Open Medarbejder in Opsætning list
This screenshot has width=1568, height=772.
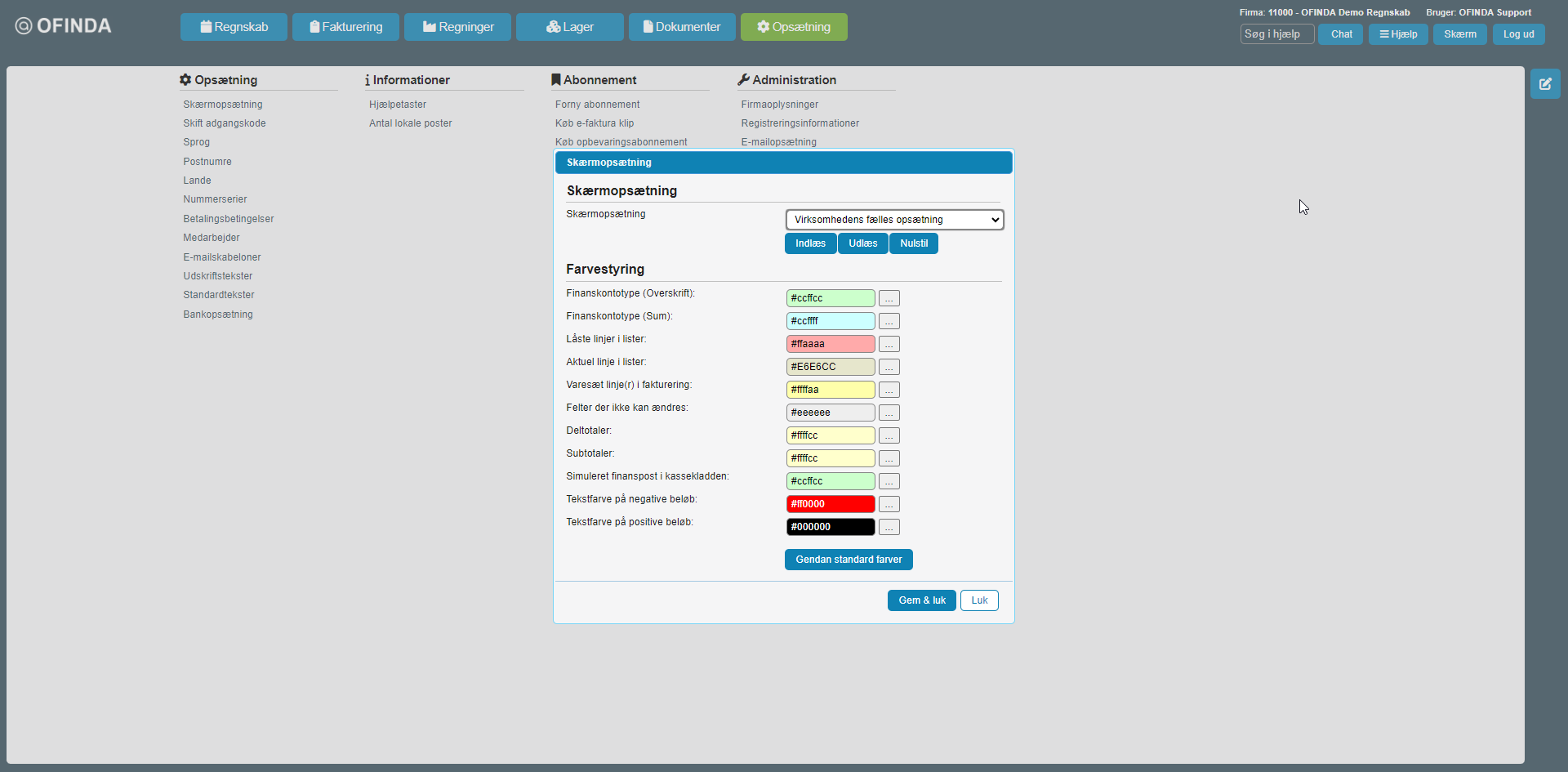pyautogui.click(x=212, y=238)
